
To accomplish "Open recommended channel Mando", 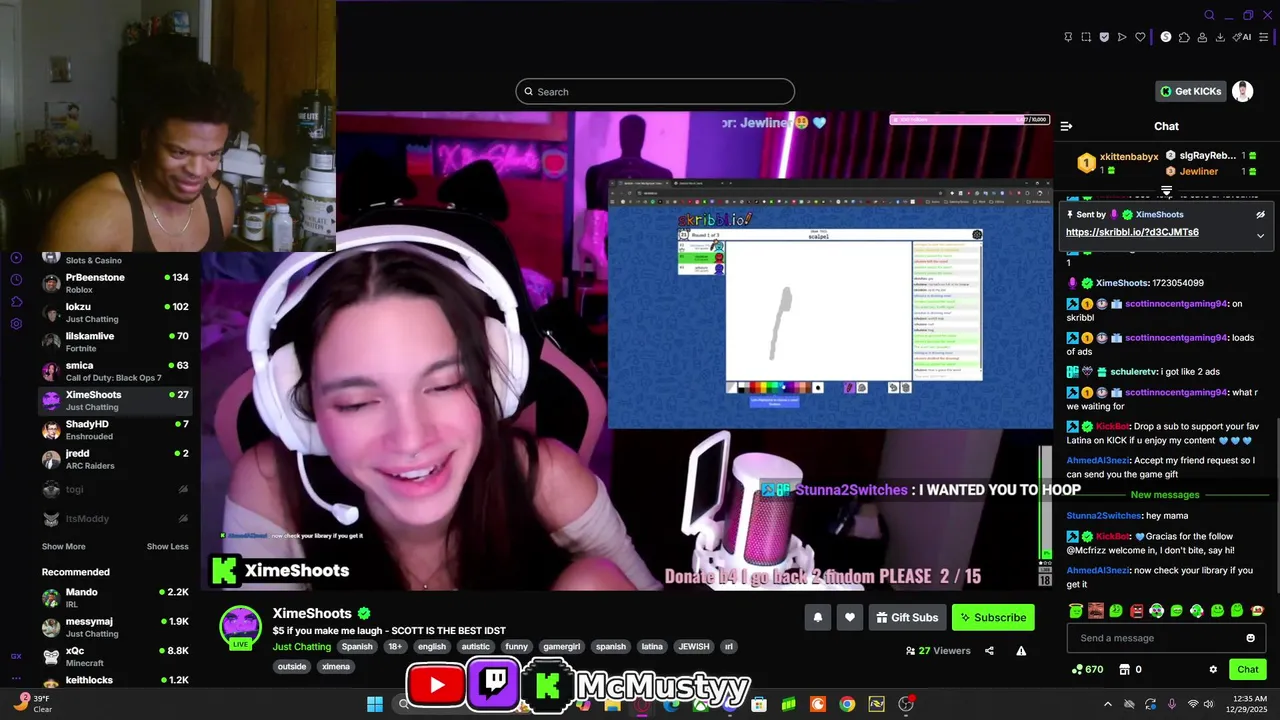I will coord(116,598).
